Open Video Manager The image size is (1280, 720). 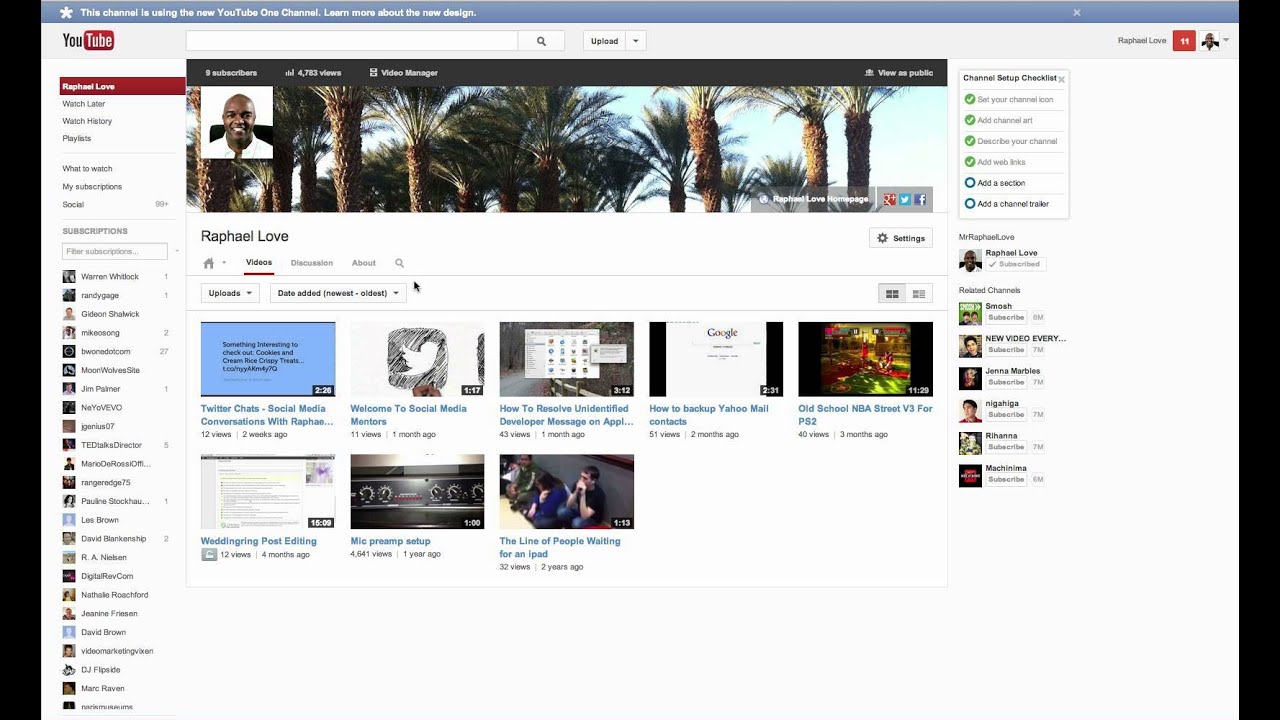[x=403, y=73]
